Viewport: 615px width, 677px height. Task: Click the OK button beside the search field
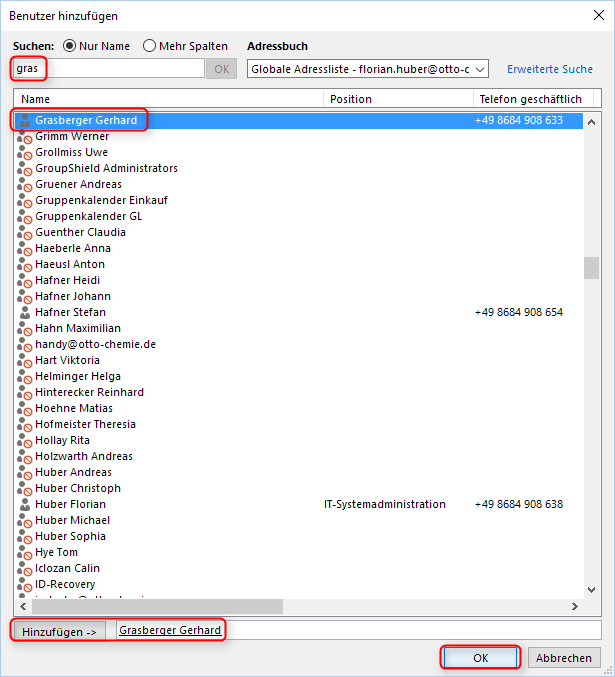coord(222,69)
